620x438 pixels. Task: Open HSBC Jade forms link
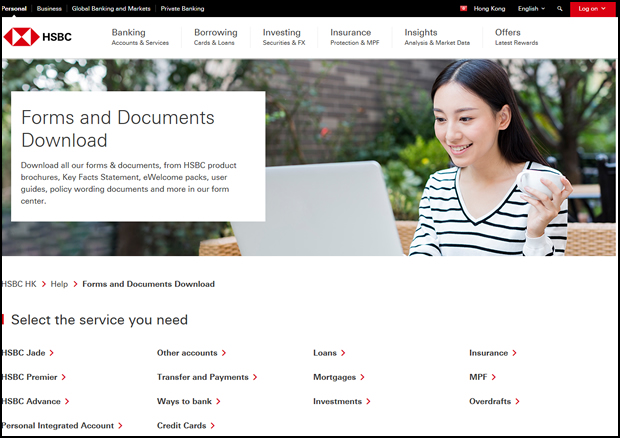click(x=23, y=353)
